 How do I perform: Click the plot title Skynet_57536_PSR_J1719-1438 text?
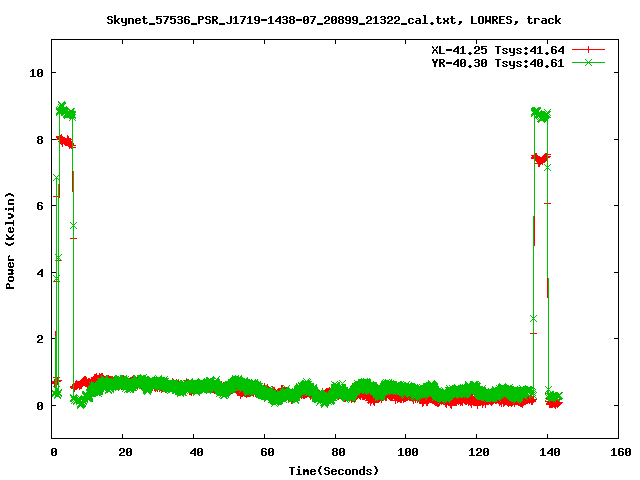tap(333, 20)
